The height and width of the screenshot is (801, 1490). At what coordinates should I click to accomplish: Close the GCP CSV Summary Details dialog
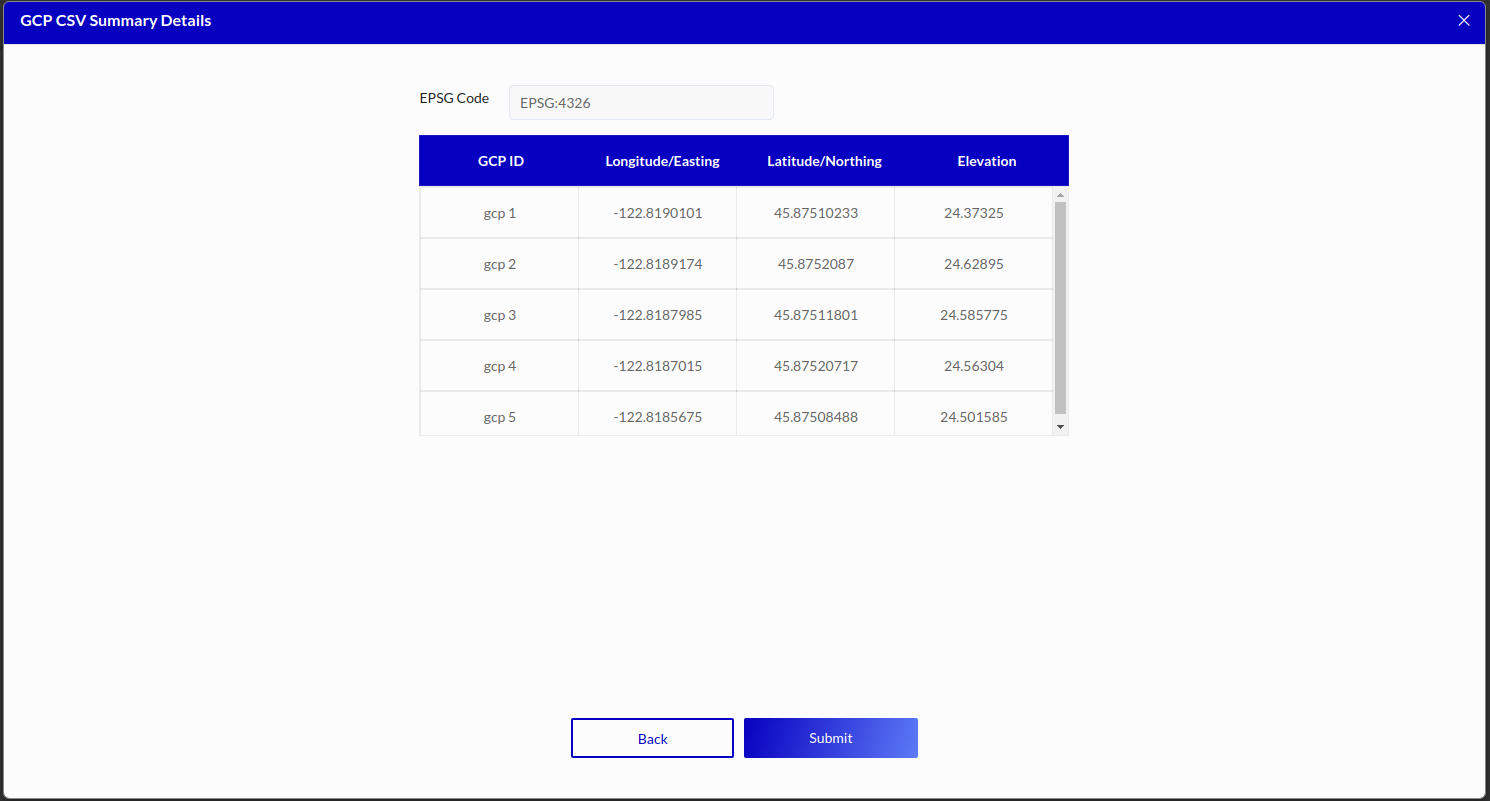[1464, 20]
